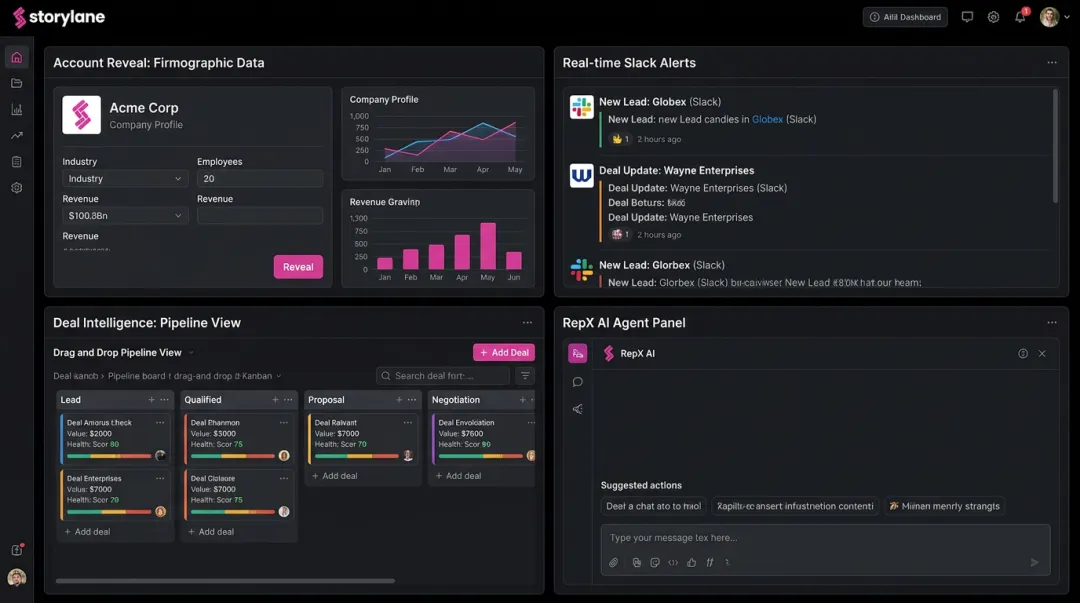This screenshot has height=603, width=1080.
Task: Open the Deal Ralvant card options
Action: point(408,422)
